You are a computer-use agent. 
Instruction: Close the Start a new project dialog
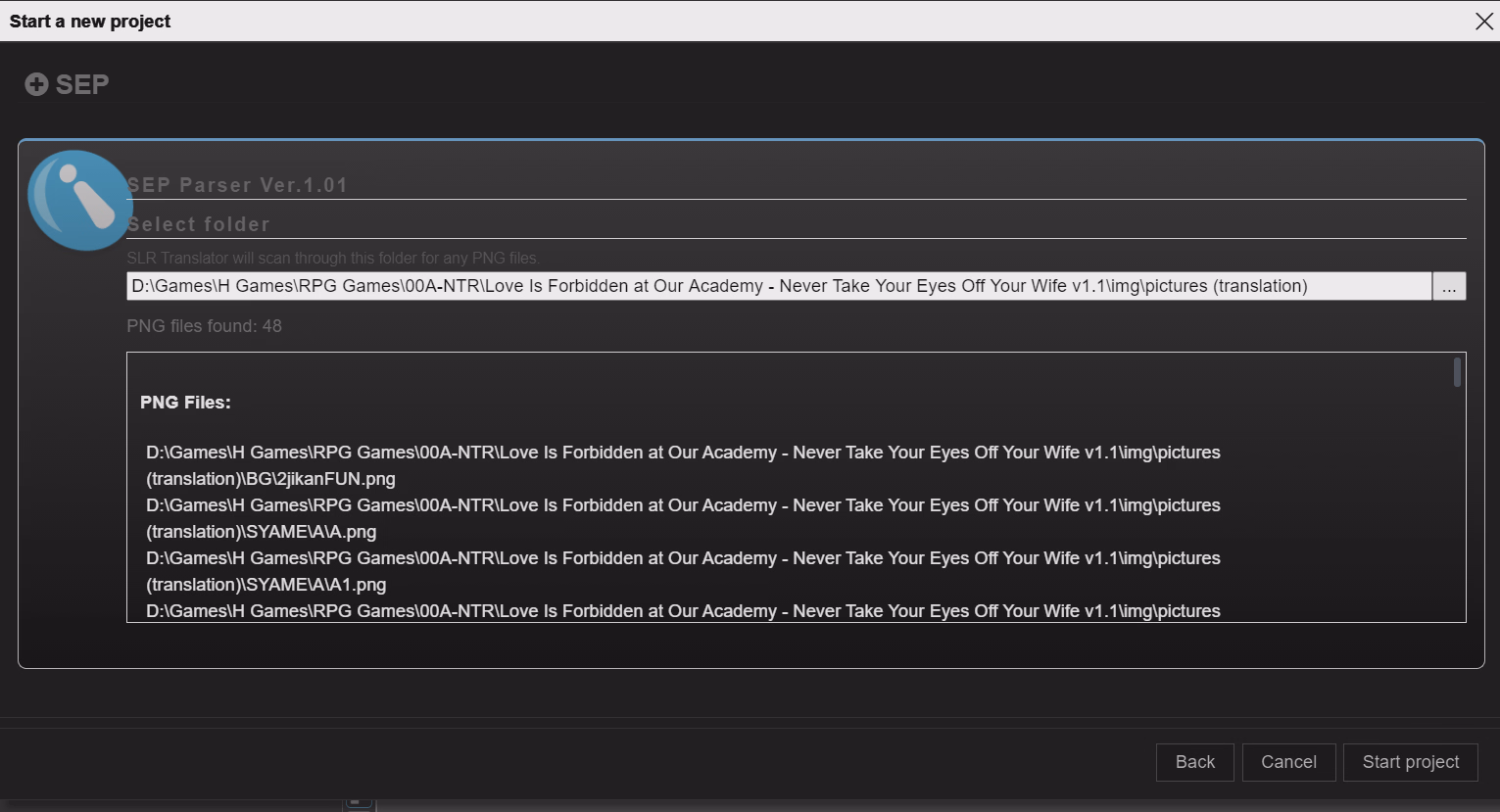[1483, 22]
